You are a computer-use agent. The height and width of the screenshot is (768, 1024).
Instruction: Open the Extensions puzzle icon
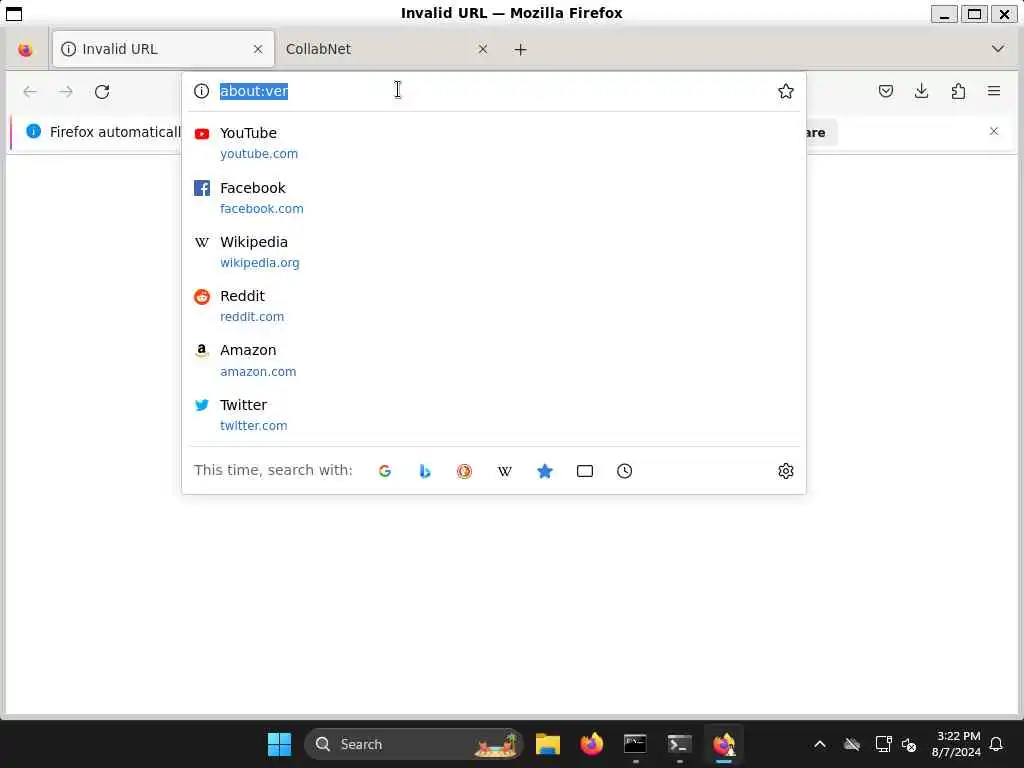pyautogui.click(x=958, y=91)
